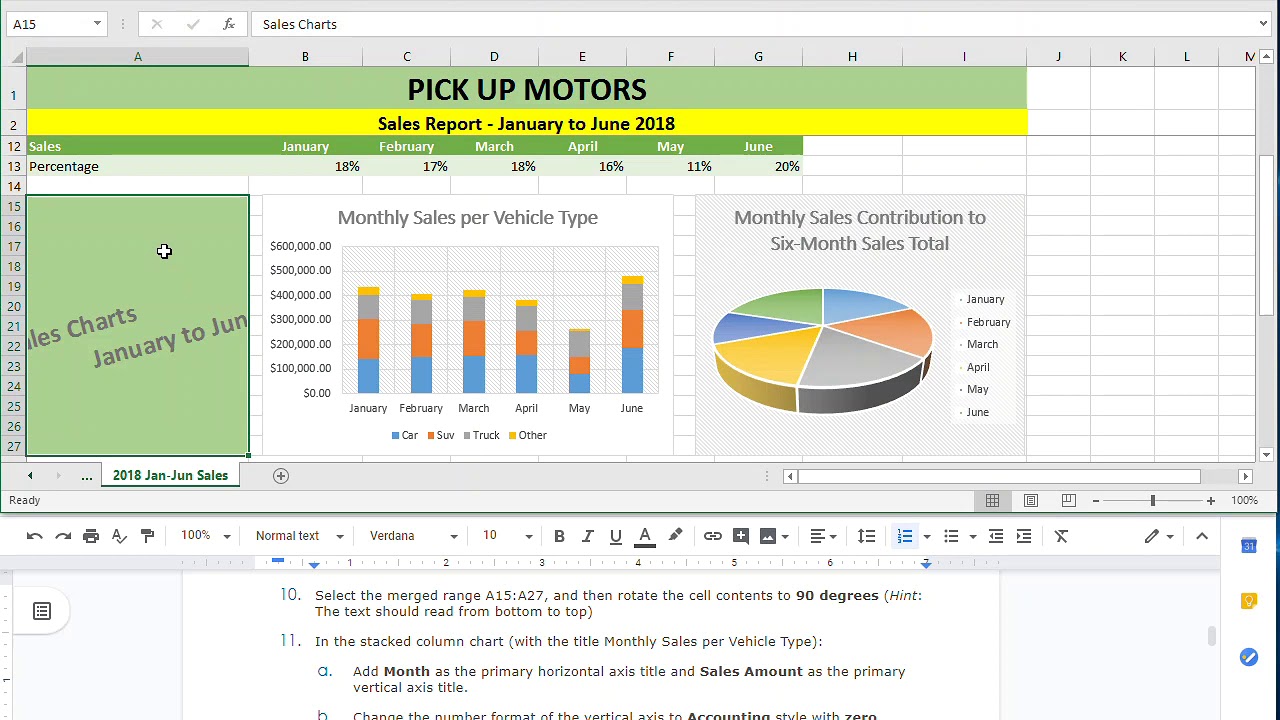Image resolution: width=1280 pixels, height=720 pixels.
Task: Click the sheet tab scroll left arrow
Action: pos(30,476)
